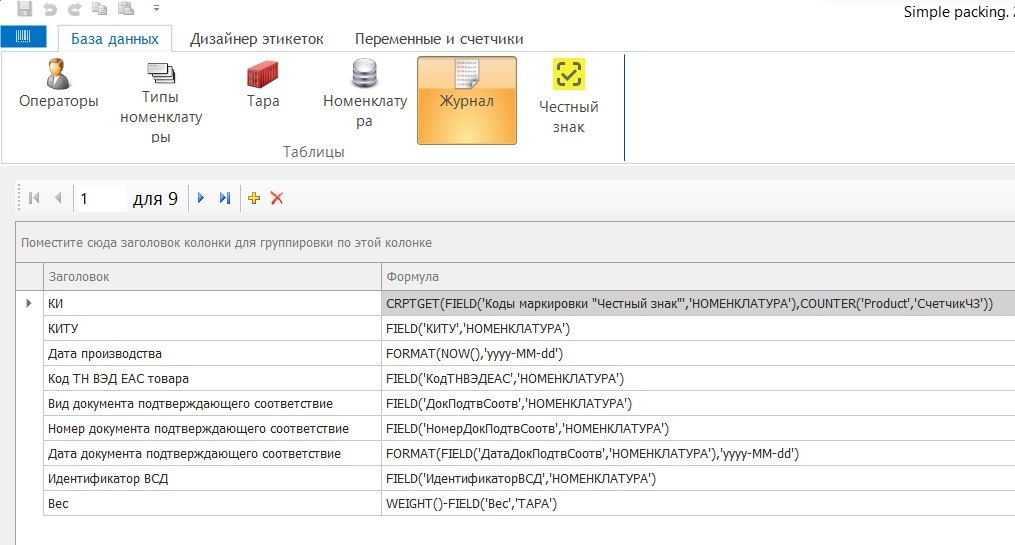Click row indicator arrow for КИ row
Image resolution: width=1015 pixels, height=545 pixels.
click(29, 303)
